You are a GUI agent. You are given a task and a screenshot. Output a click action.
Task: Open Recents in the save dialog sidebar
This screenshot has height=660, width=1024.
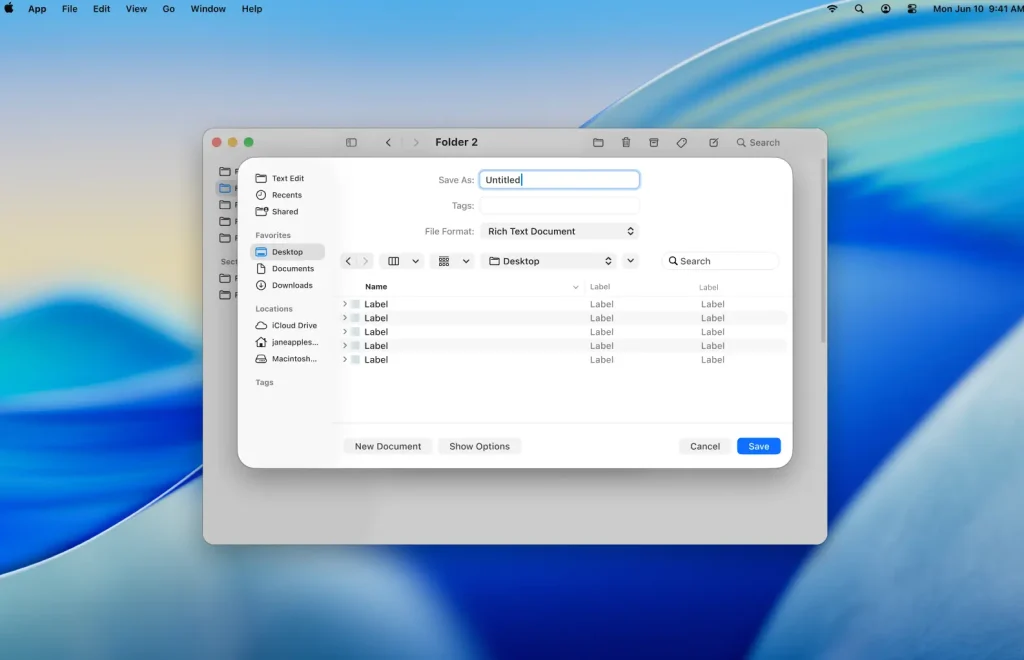[286, 195]
